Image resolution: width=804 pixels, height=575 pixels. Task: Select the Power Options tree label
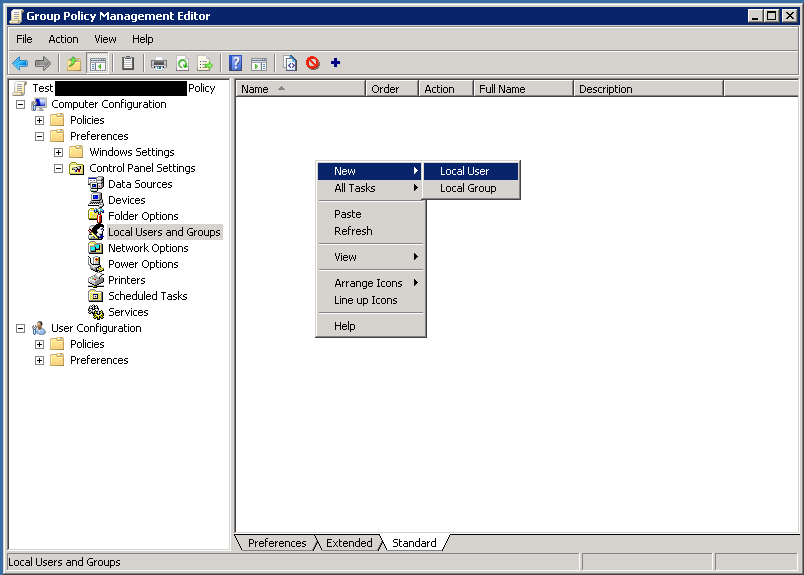pos(143,264)
